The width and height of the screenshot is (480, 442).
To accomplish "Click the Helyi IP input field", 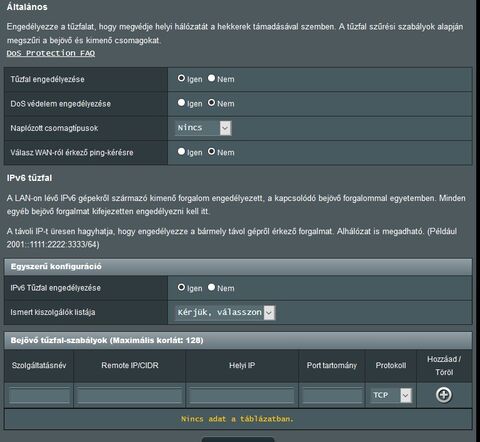I will point(242,396).
